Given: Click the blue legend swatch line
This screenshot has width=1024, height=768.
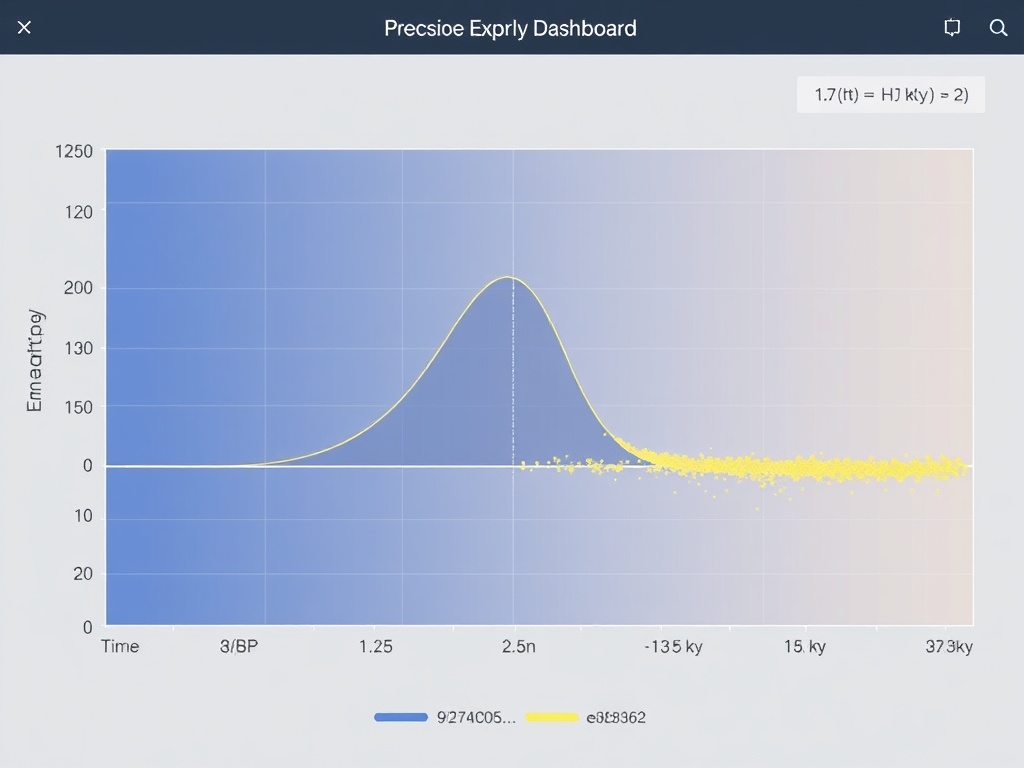Looking at the screenshot, I should pos(402,717).
